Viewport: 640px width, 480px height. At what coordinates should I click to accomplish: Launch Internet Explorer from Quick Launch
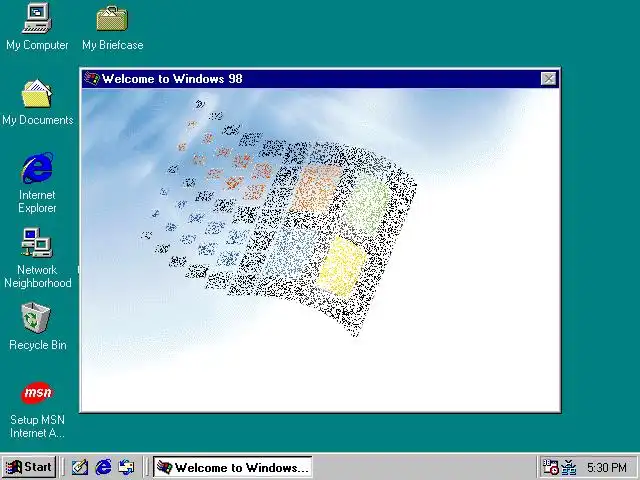click(x=103, y=467)
